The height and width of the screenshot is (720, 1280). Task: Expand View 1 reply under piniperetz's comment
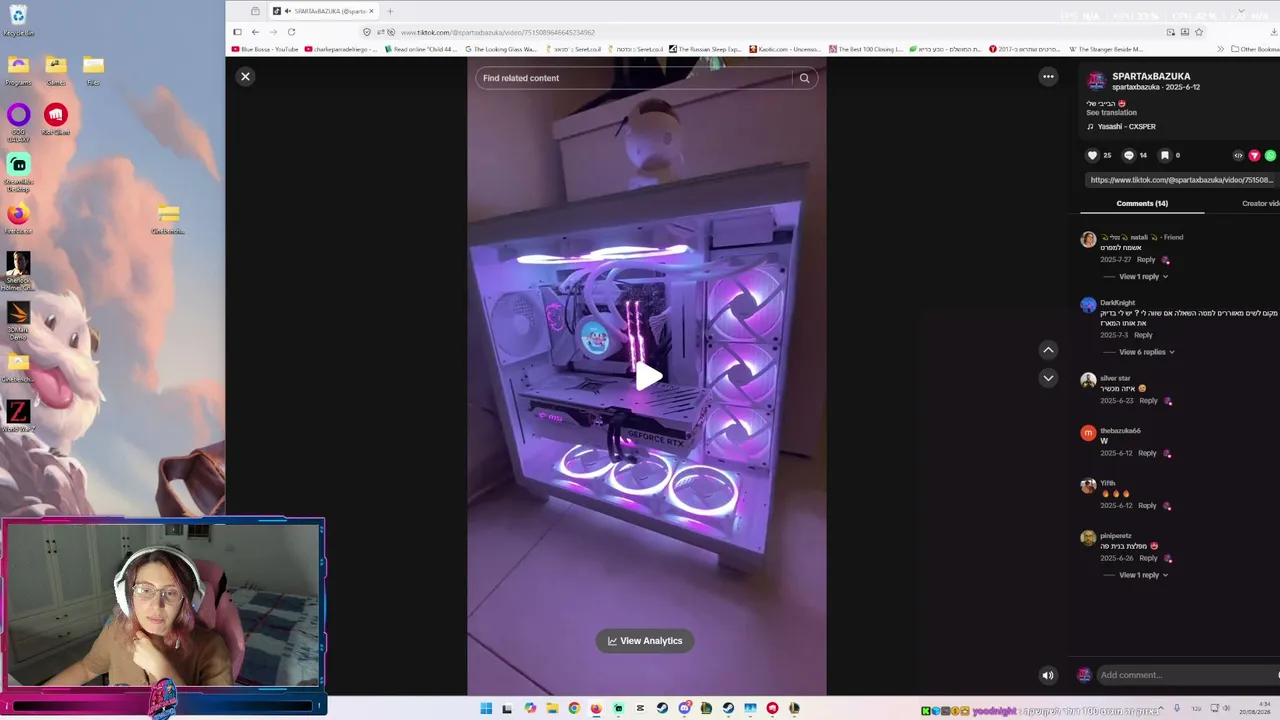click(x=1143, y=575)
